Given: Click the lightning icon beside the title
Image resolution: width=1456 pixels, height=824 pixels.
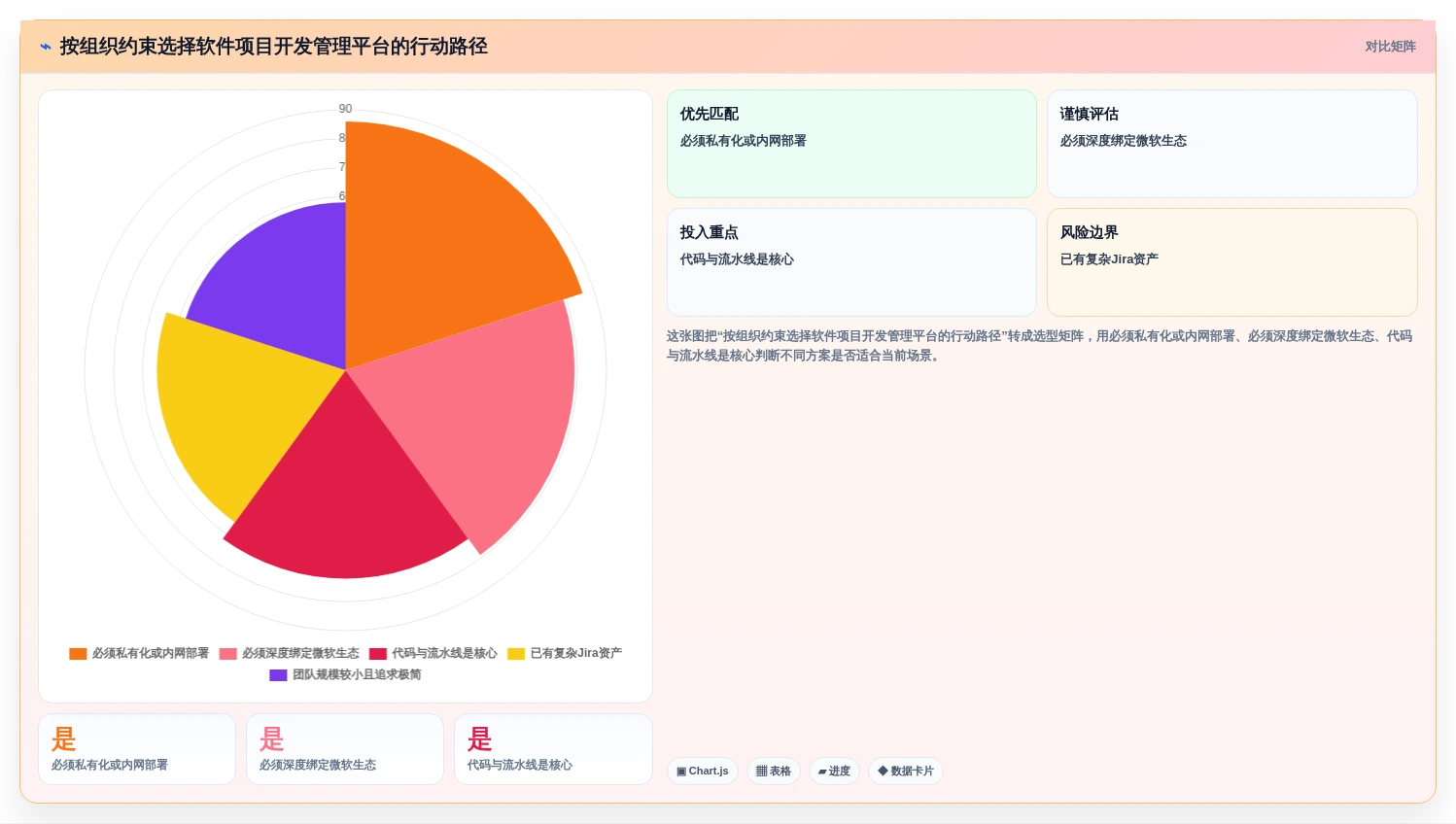Looking at the screenshot, I should click(46, 47).
